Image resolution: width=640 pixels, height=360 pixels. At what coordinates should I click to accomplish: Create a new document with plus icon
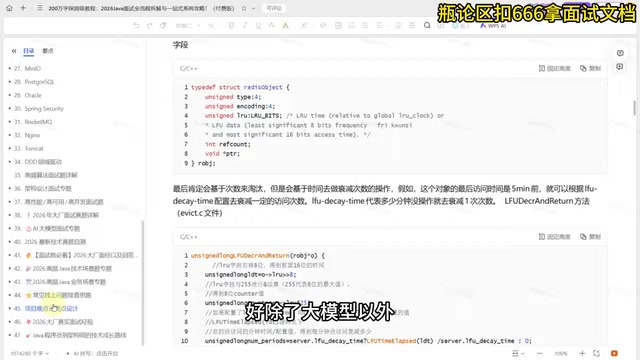pos(23,8)
